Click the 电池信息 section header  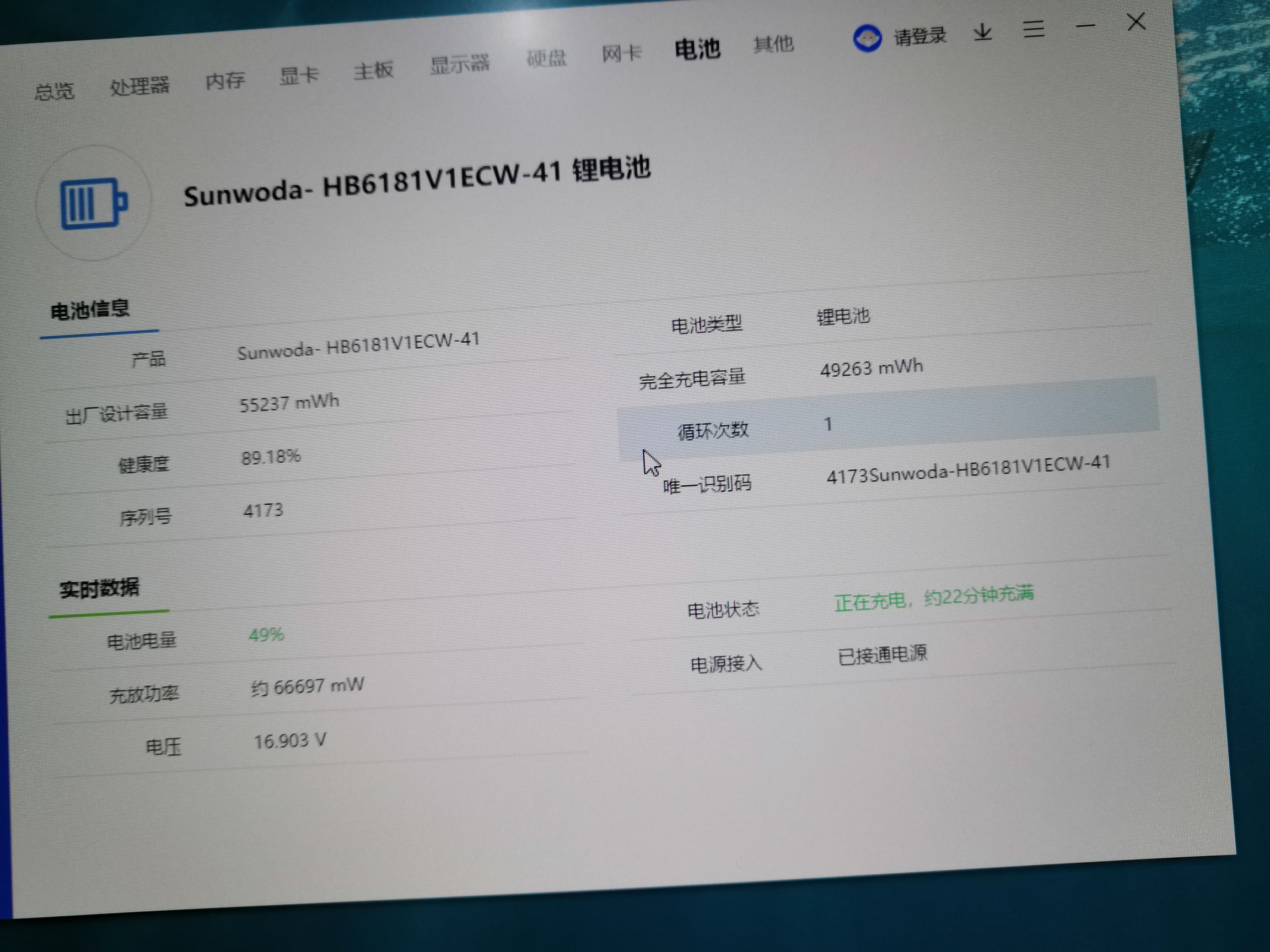[x=90, y=310]
